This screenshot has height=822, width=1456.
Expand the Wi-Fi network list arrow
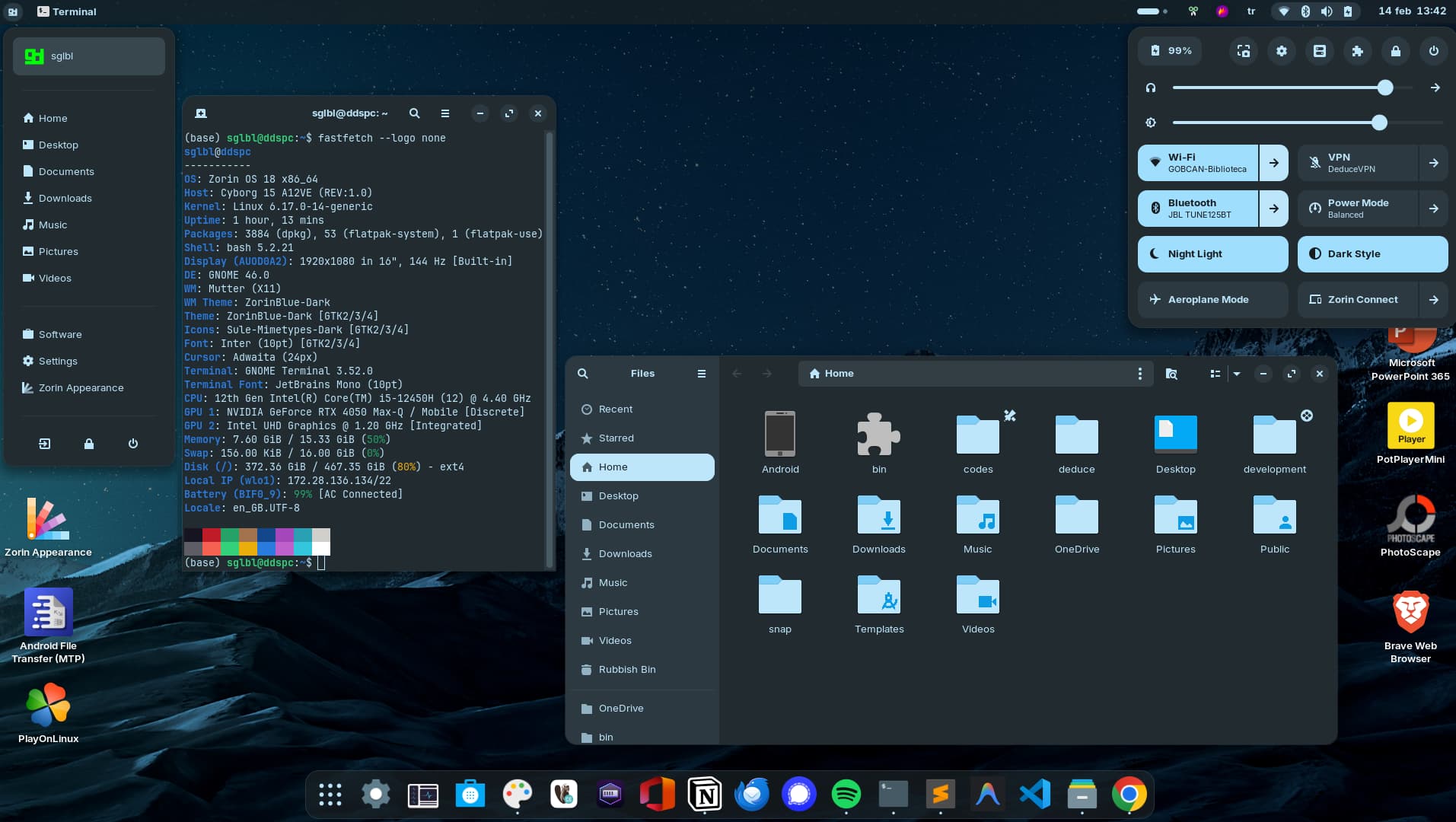point(1273,163)
